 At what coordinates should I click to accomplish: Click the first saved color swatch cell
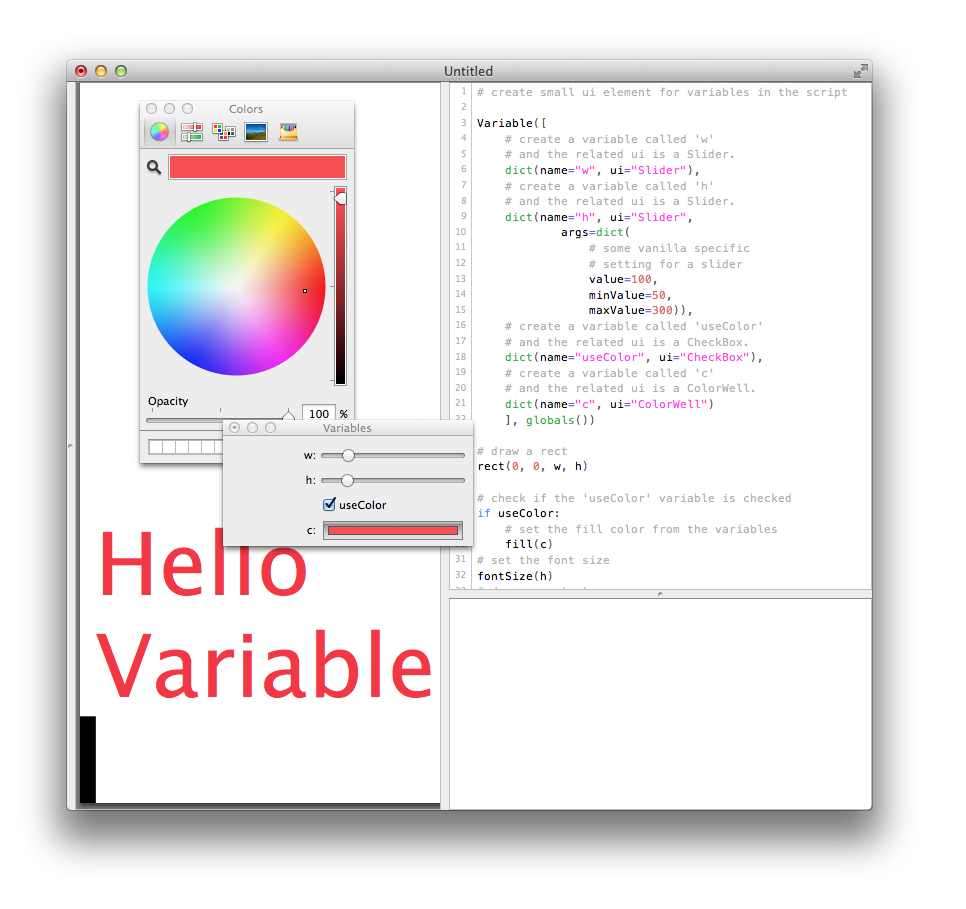coord(156,447)
